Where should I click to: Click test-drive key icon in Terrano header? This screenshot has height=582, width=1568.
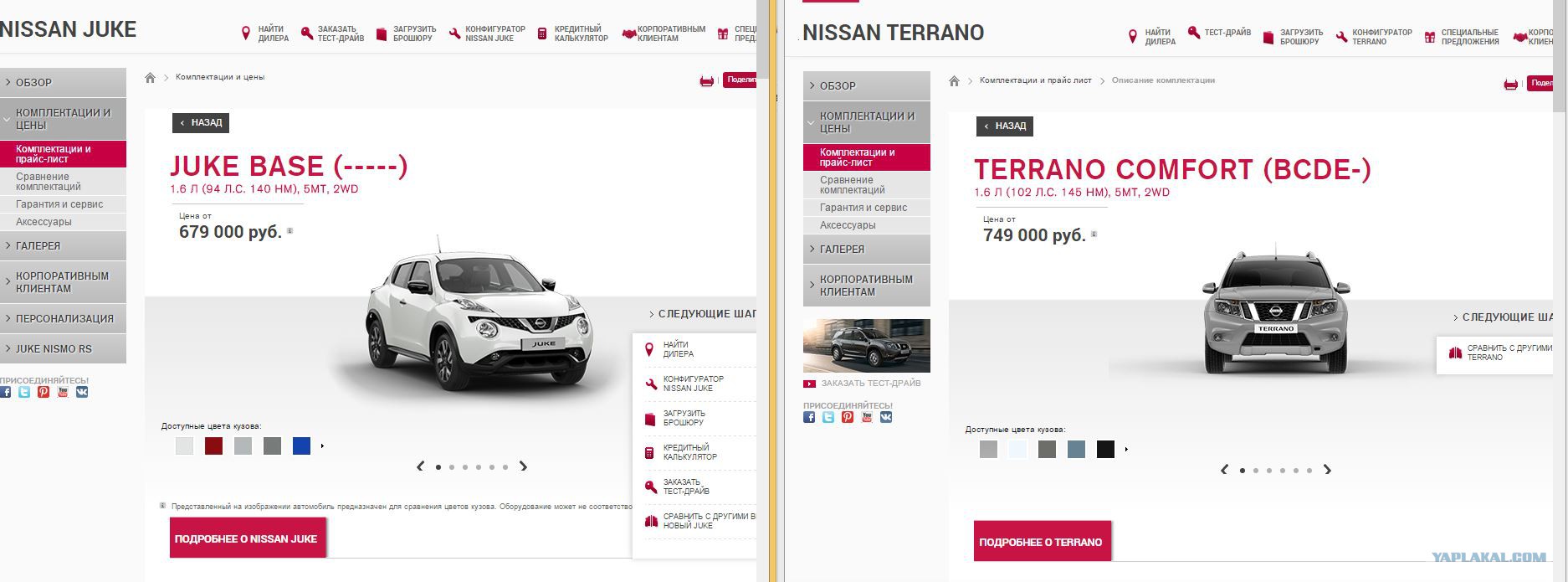pyautogui.click(x=1194, y=34)
